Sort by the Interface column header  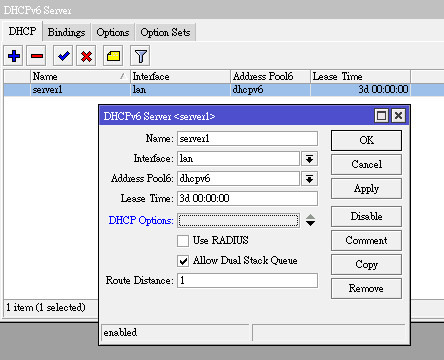point(180,76)
